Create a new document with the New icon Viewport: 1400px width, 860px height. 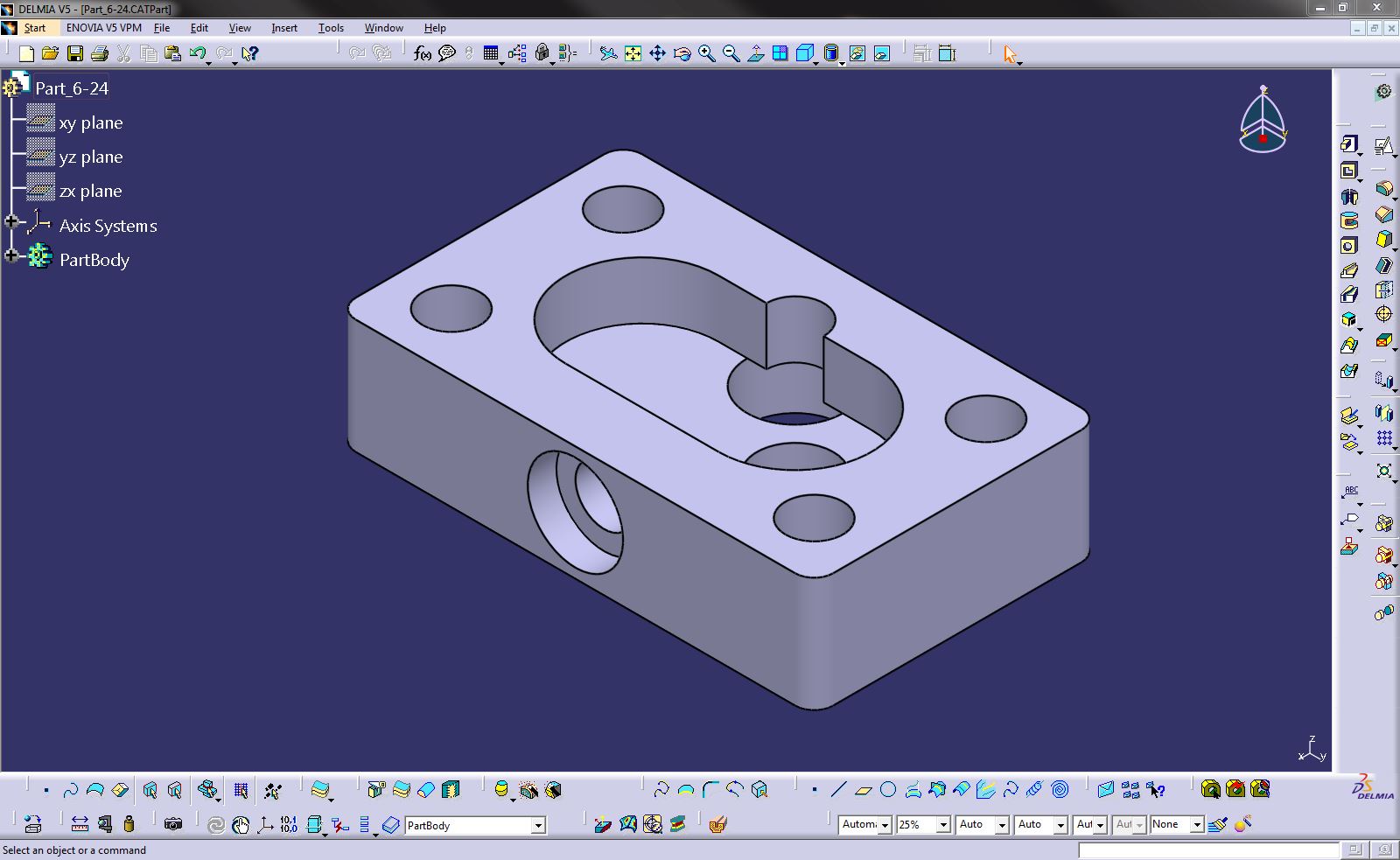[26, 53]
